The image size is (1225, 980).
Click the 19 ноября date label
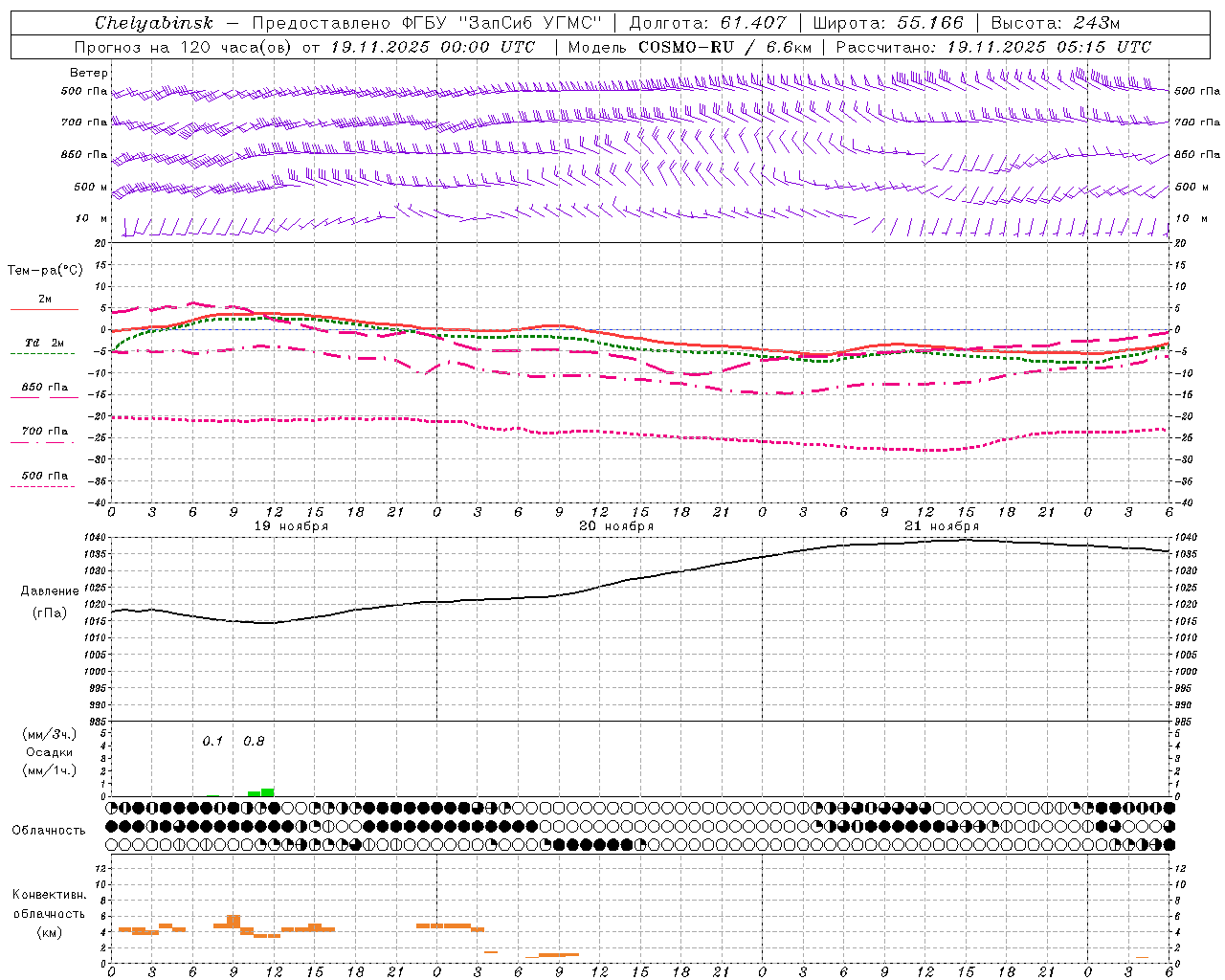coord(291,526)
